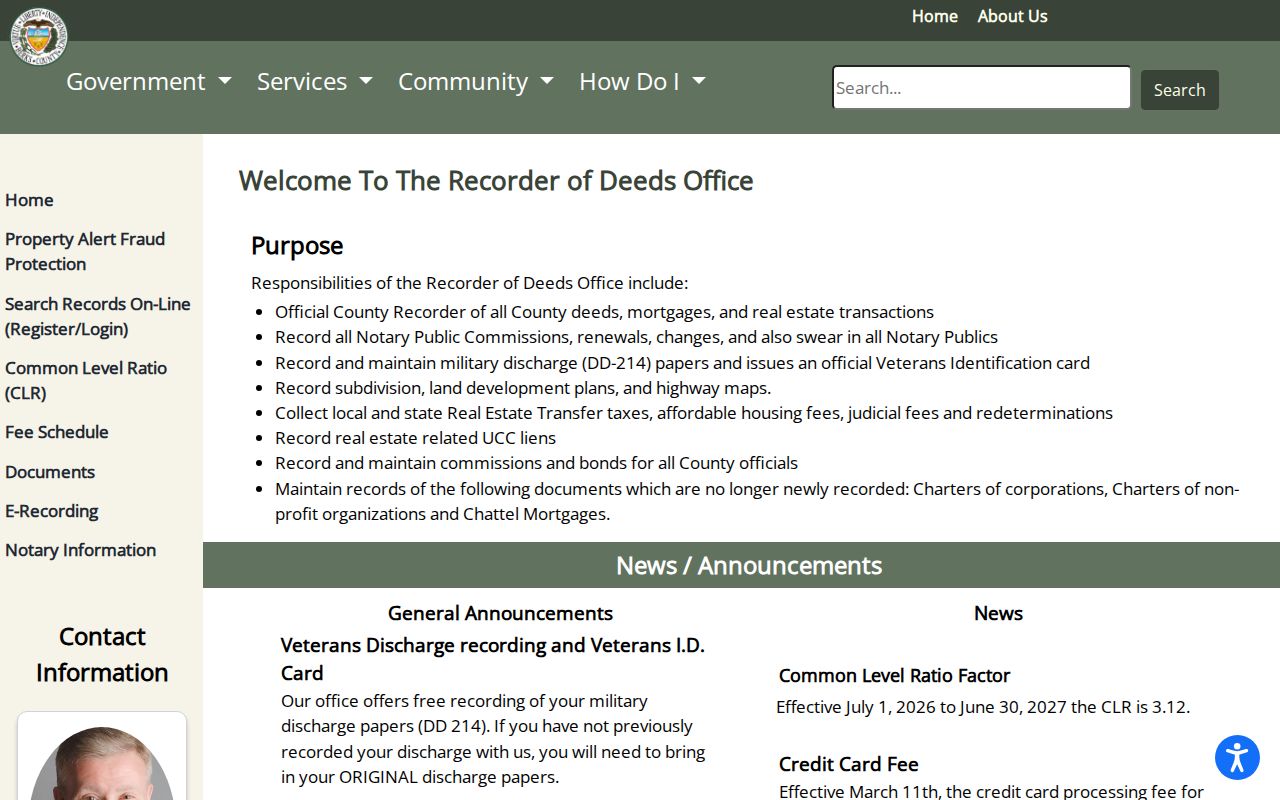Click the Purpose heading
Viewport: 1280px width, 800px height.
pyautogui.click(x=297, y=245)
